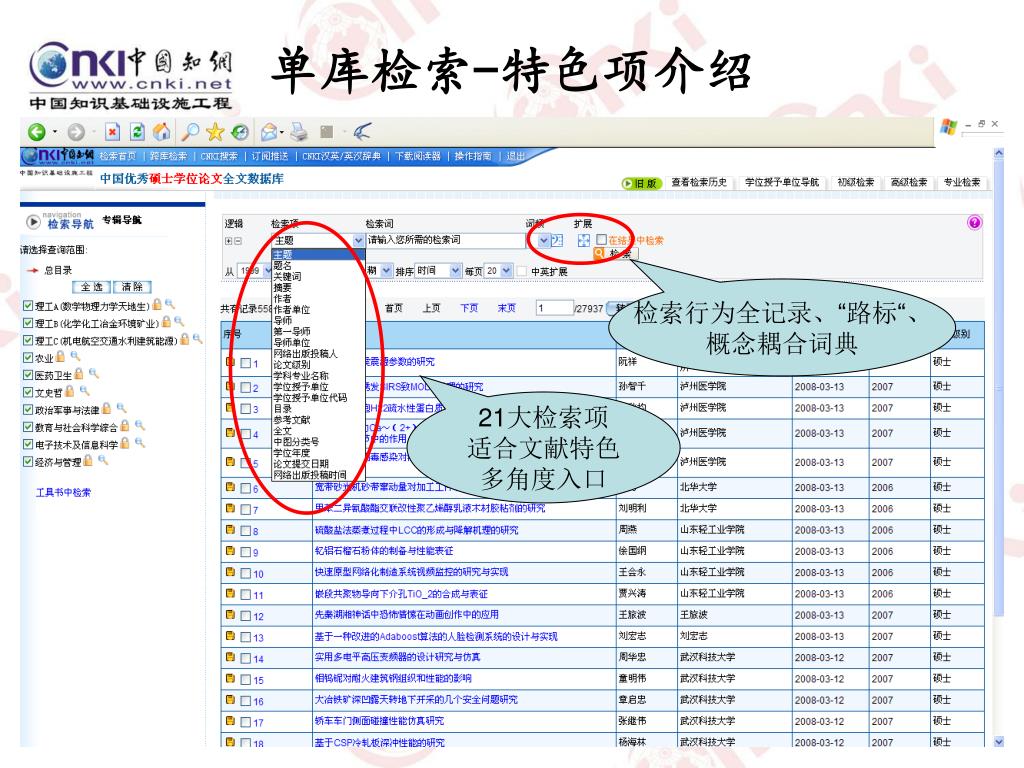Click the lock icon beside 医药卫生
The height and width of the screenshot is (768, 1024).
click(79, 374)
